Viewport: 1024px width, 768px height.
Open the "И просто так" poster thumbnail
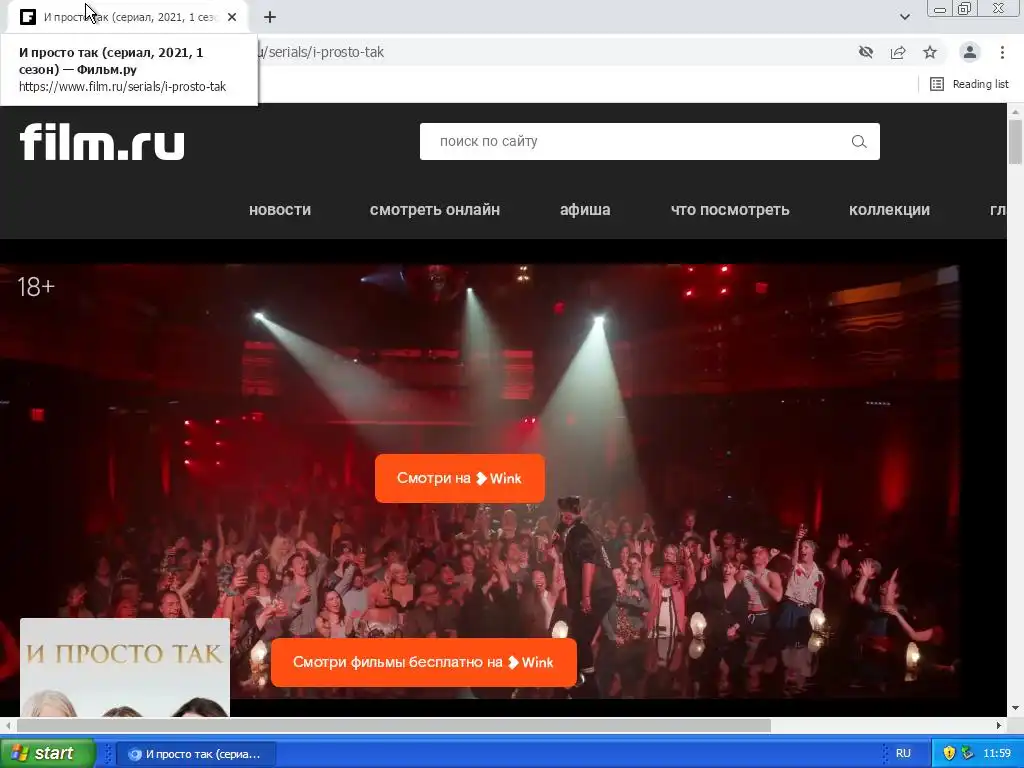[125, 667]
